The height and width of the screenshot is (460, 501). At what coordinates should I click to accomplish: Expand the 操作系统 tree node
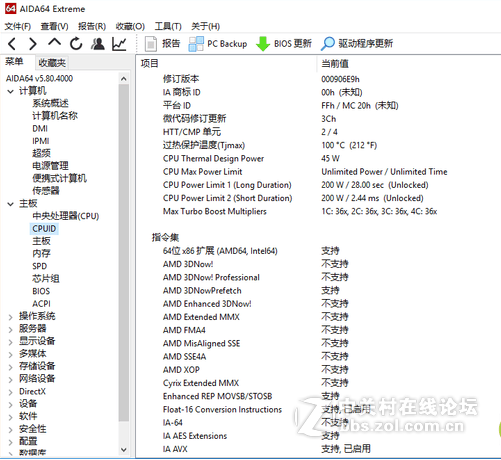click(x=11, y=317)
